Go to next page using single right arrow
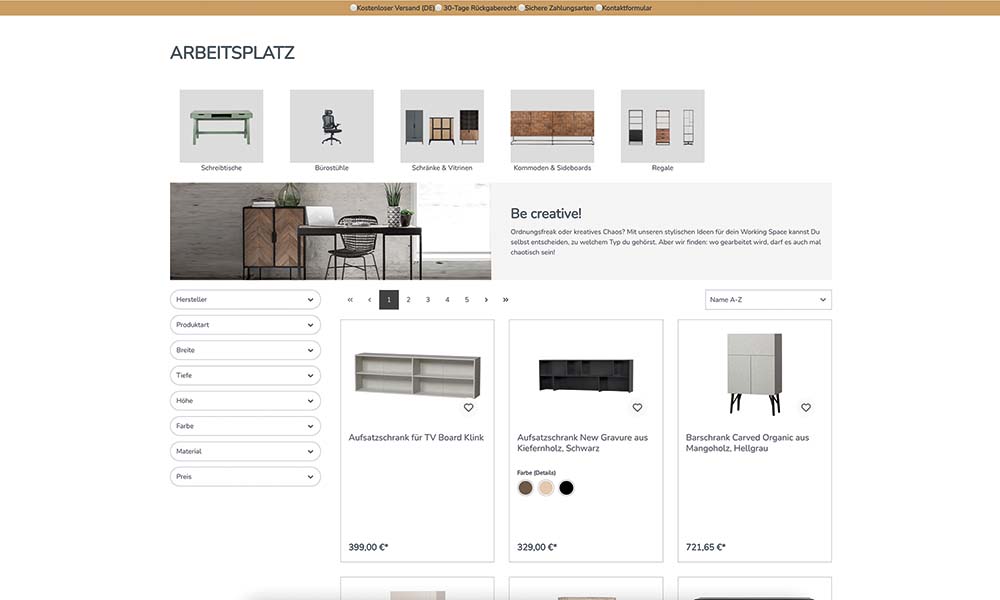The height and width of the screenshot is (600, 1000). point(486,300)
